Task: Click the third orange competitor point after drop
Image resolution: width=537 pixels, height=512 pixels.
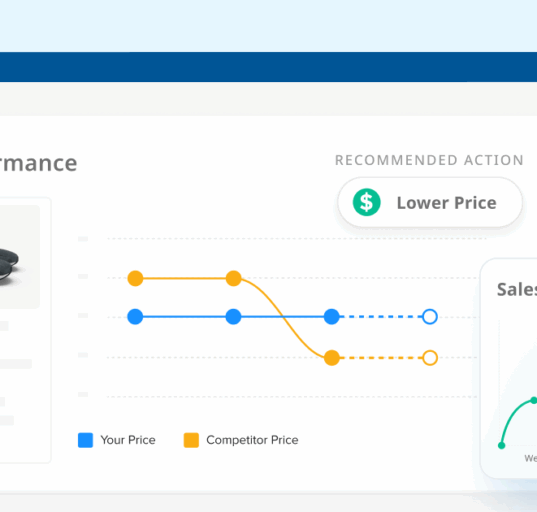Action: coord(332,358)
